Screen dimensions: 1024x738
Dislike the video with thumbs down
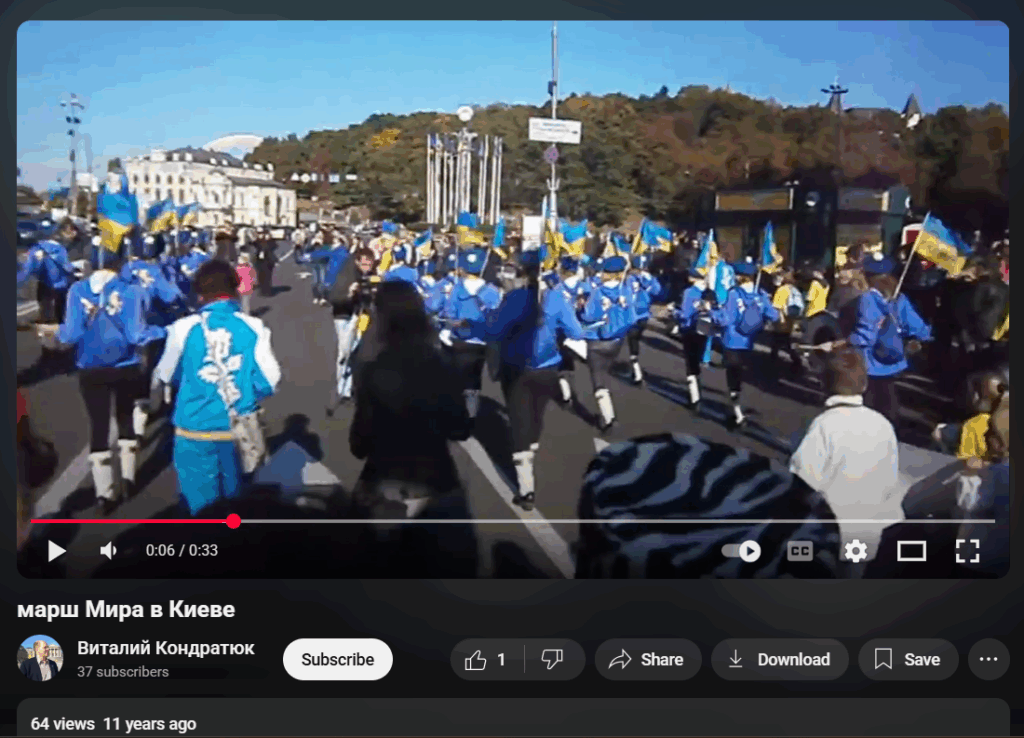pos(552,660)
